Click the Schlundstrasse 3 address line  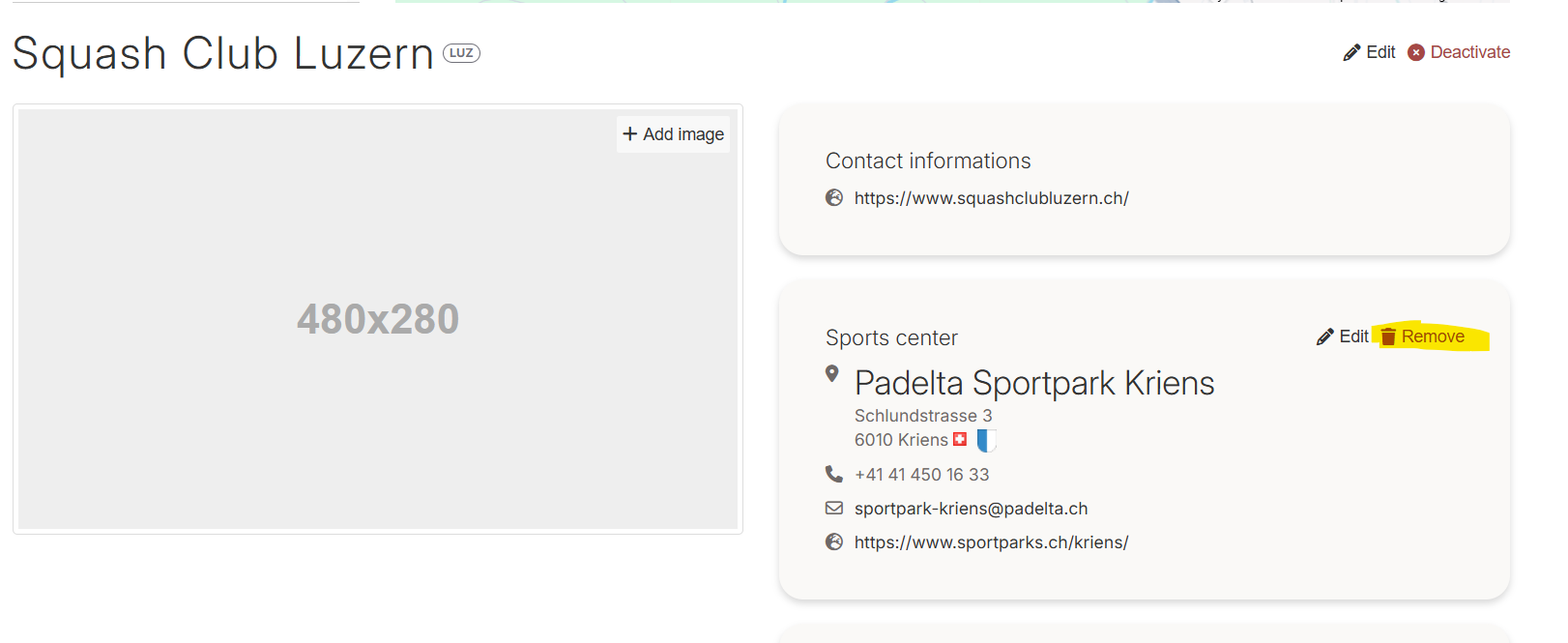pos(923,416)
